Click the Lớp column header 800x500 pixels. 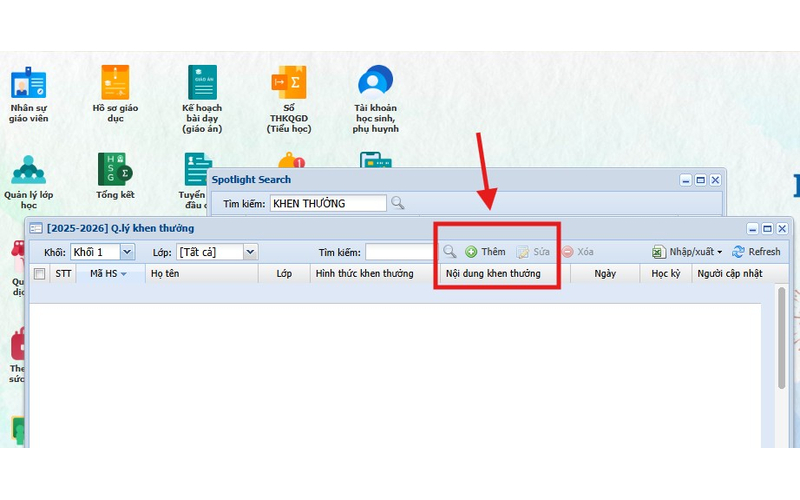pyautogui.click(x=284, y=273)
